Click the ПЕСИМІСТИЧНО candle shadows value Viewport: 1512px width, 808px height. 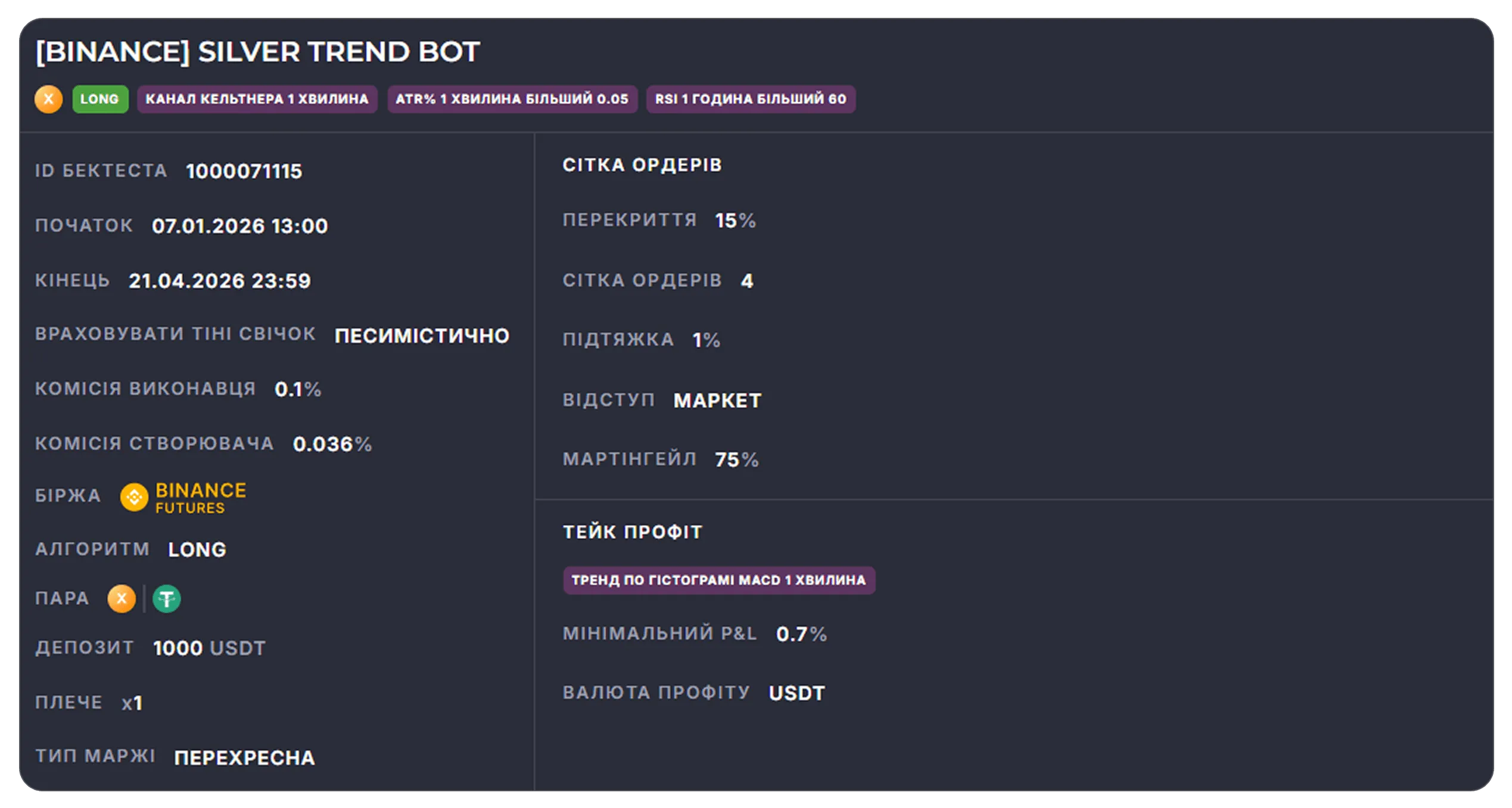422,336
